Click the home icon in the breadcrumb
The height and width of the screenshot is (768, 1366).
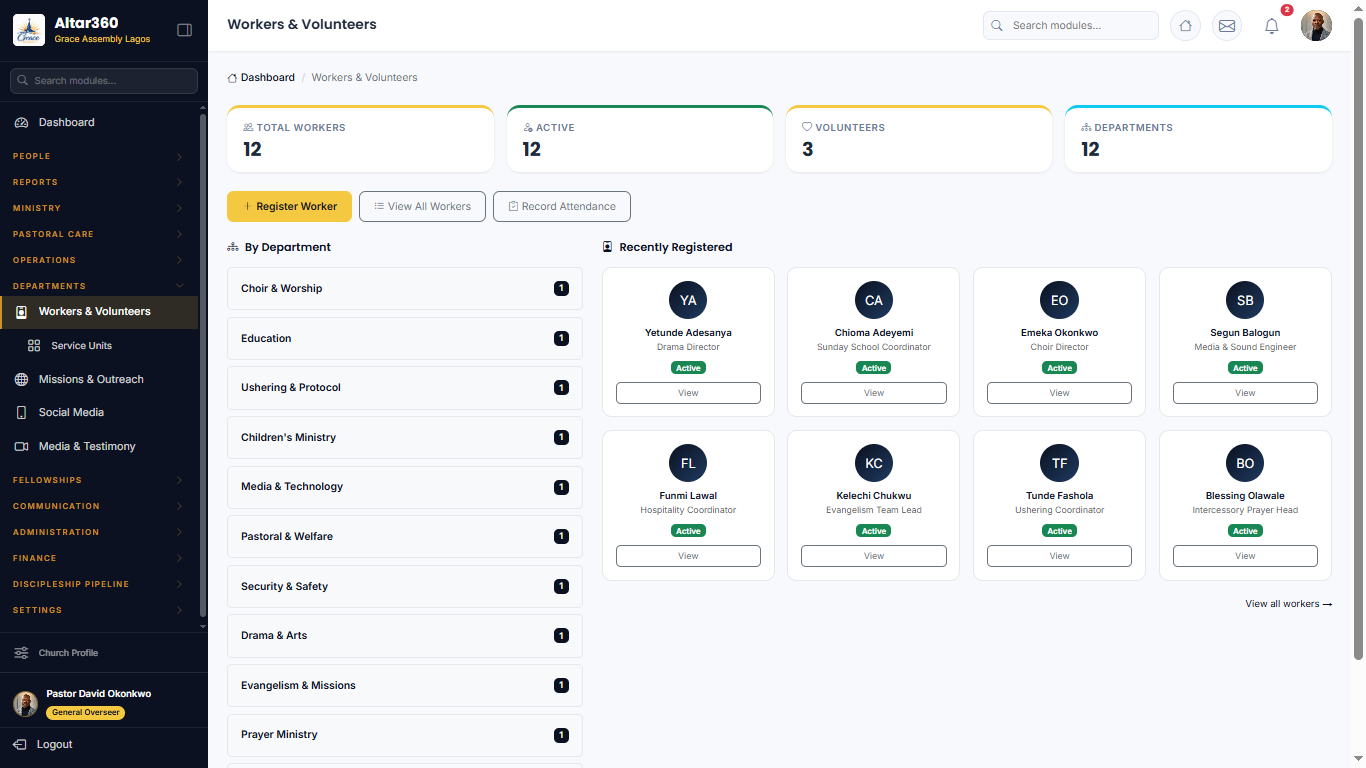tap(233, 78)
